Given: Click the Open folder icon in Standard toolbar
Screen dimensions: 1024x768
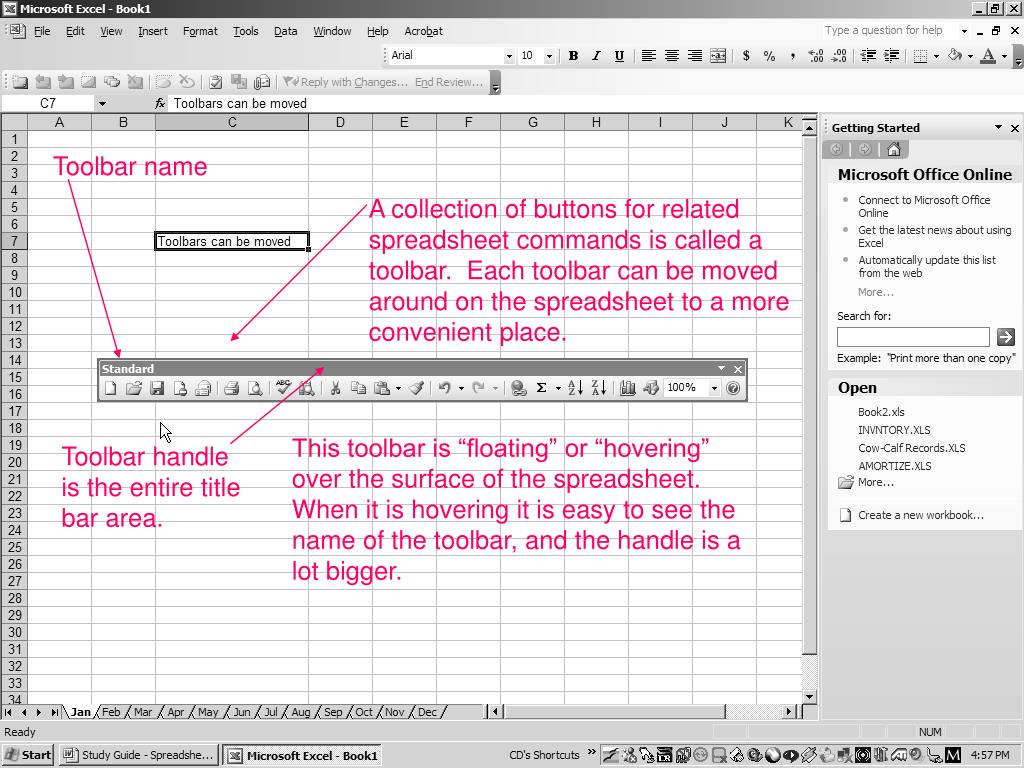Looking at the screenshot, I should point(134,389).
